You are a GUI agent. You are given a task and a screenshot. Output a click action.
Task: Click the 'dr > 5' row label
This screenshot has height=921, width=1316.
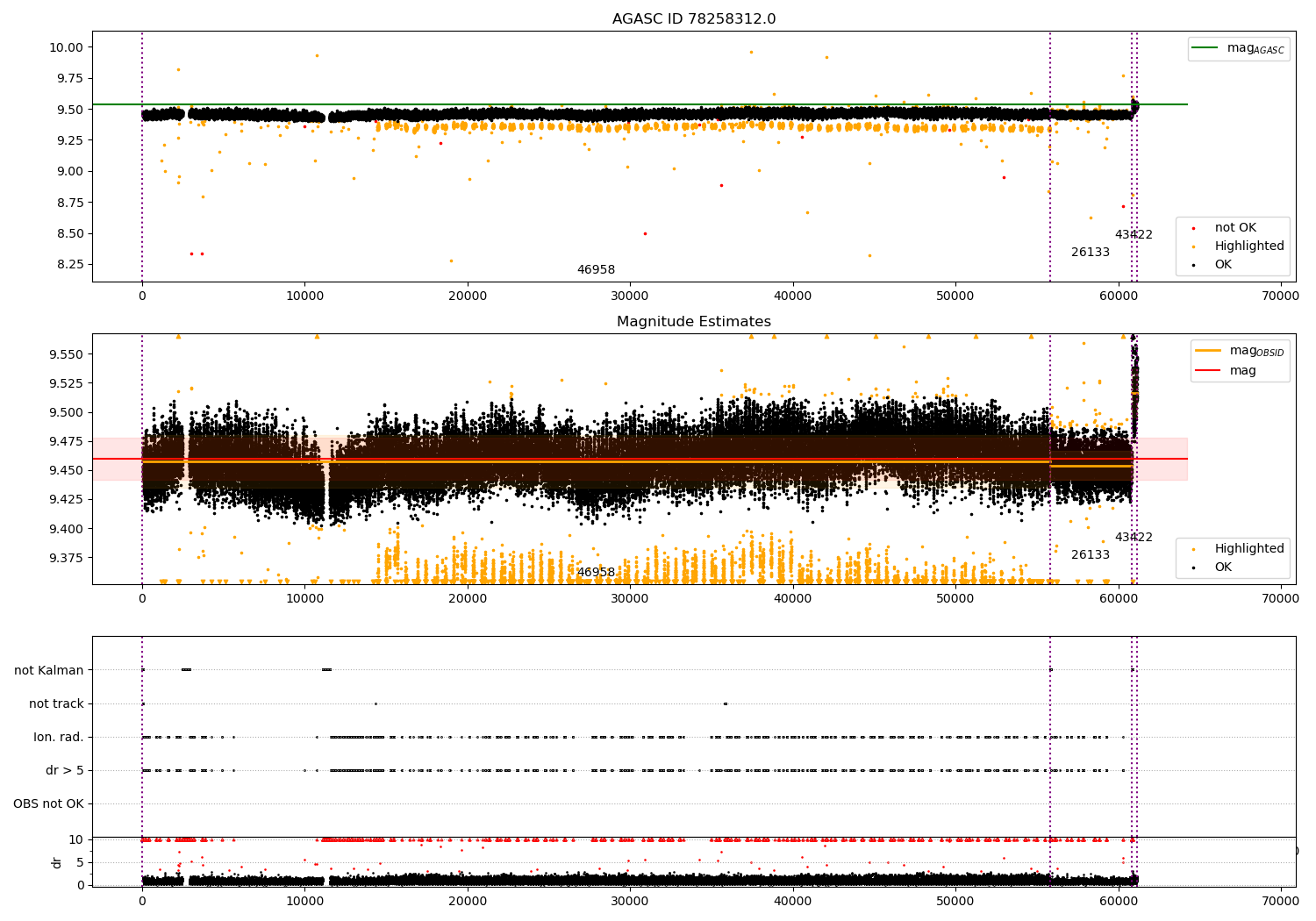65,770
